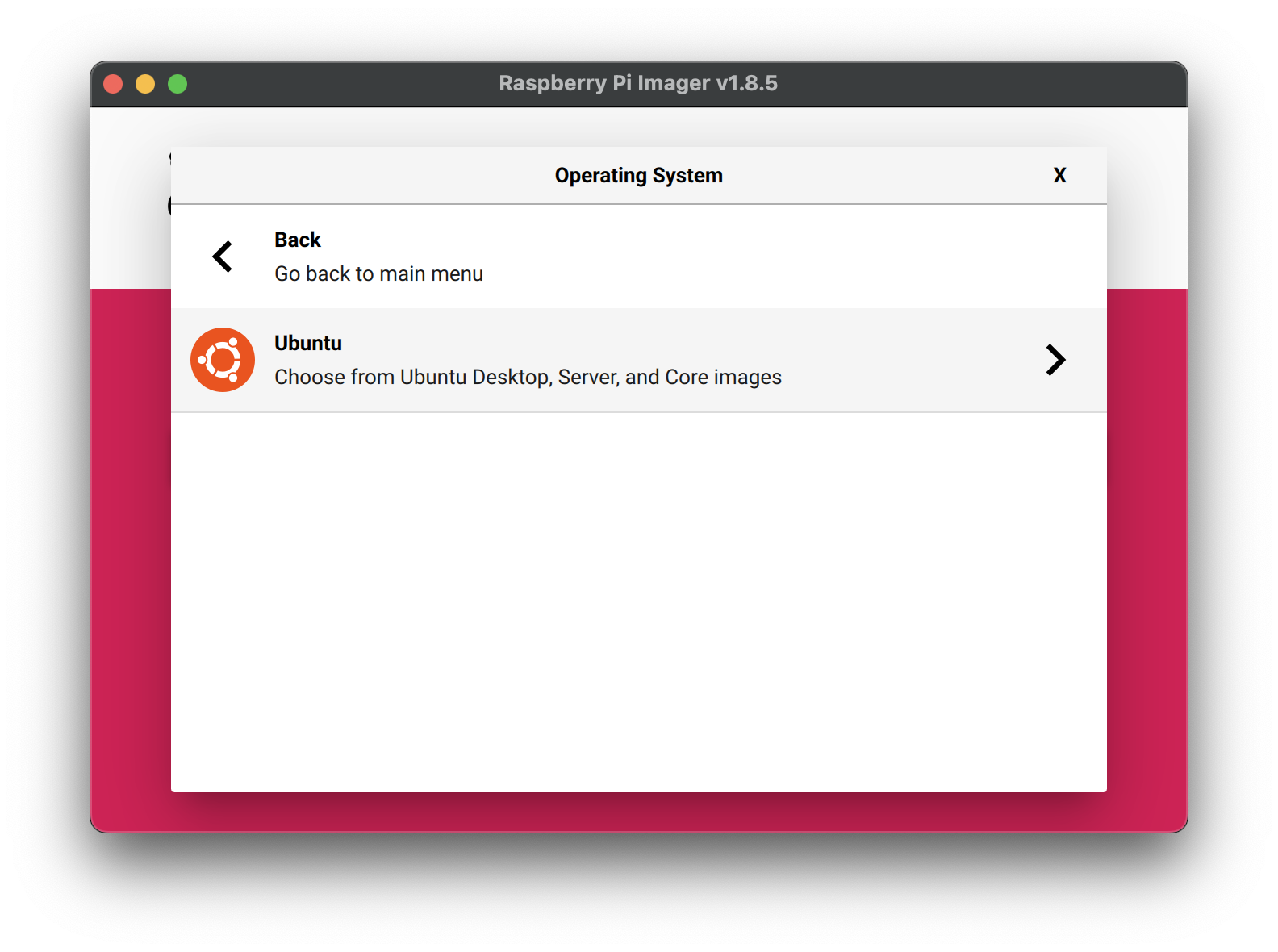Expand the Ubuntu submenu chevron
Viewport: 1278px width, 952px height.
click(1055, 360)
